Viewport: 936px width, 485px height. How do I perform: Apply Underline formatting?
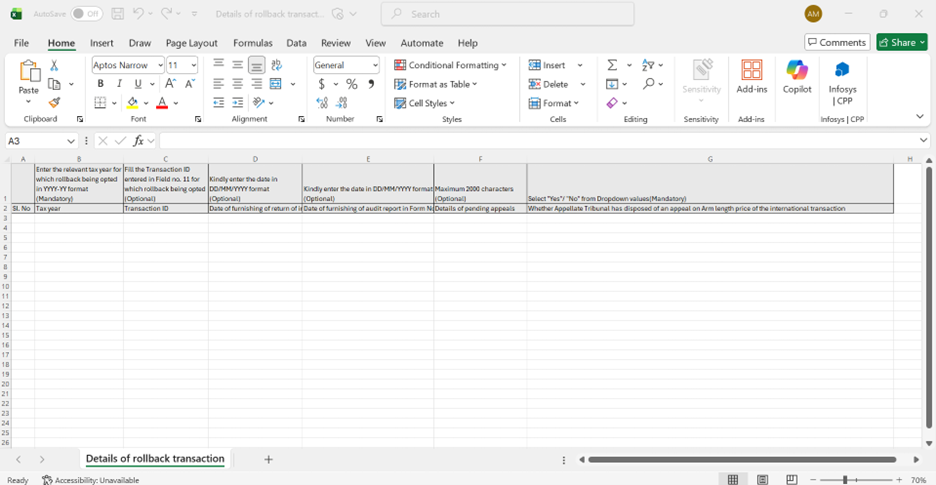[x=138, y=84]
